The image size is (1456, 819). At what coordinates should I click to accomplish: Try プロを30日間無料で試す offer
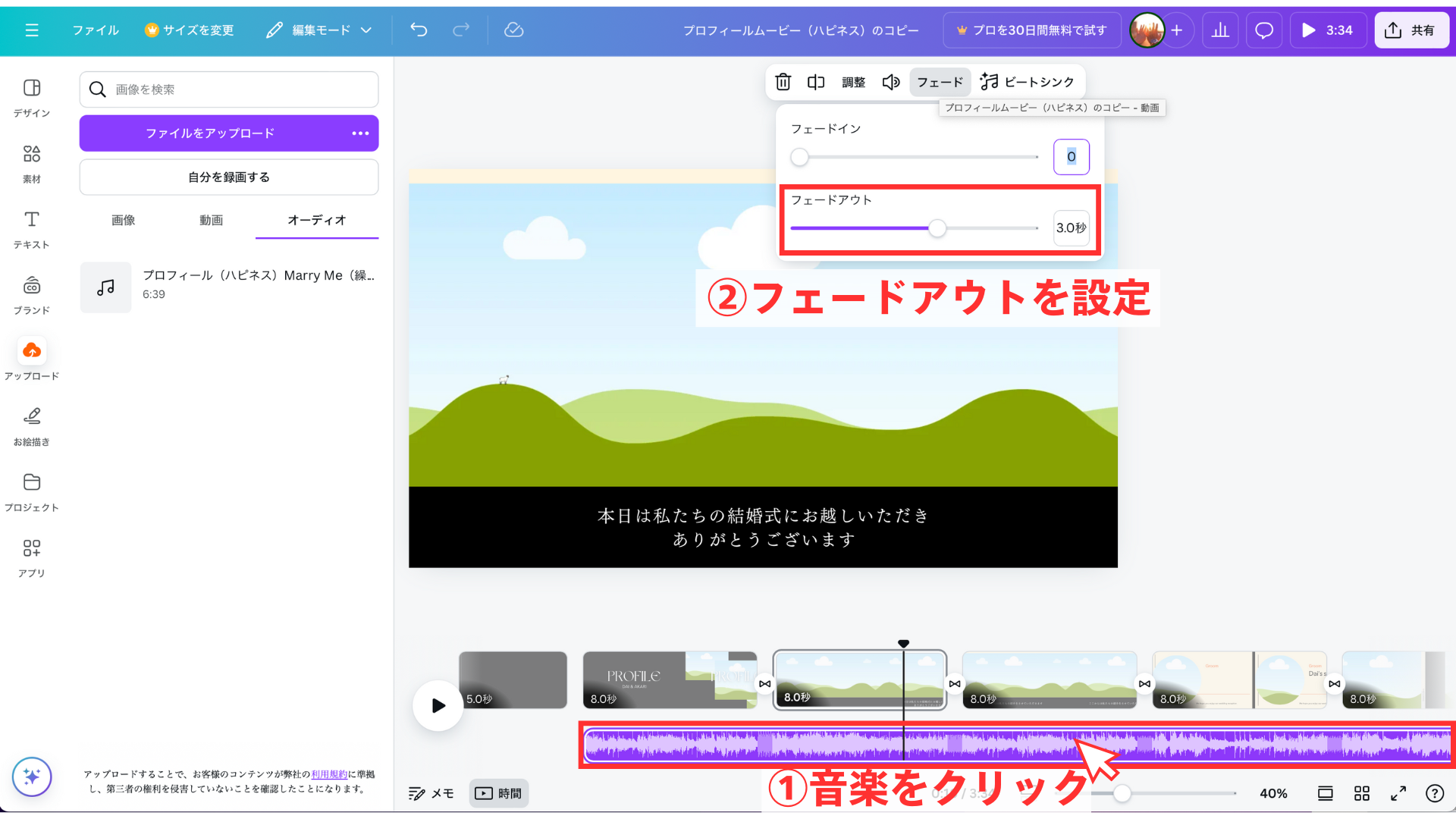coord(1032,30)
